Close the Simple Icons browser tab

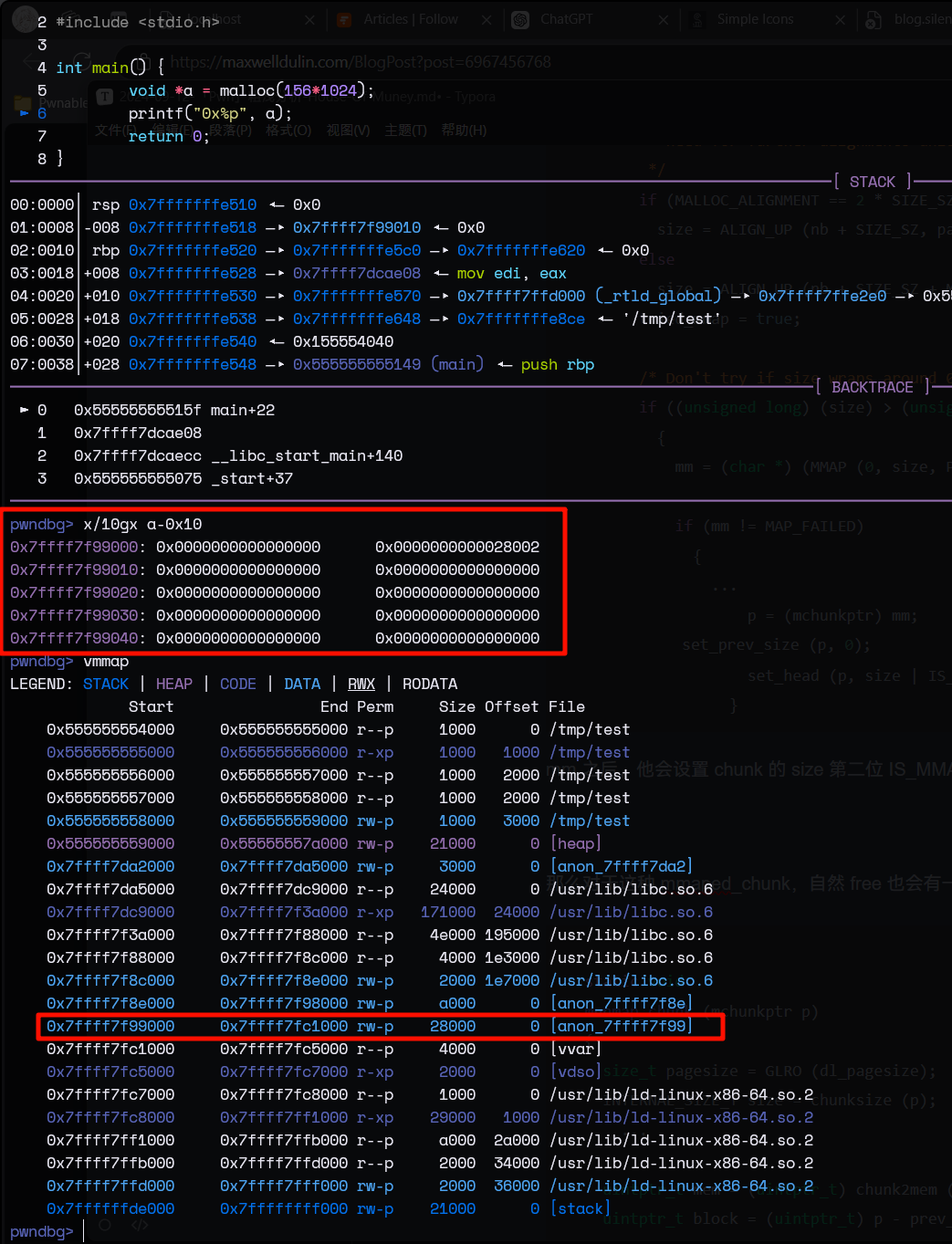tap(839, 20)
